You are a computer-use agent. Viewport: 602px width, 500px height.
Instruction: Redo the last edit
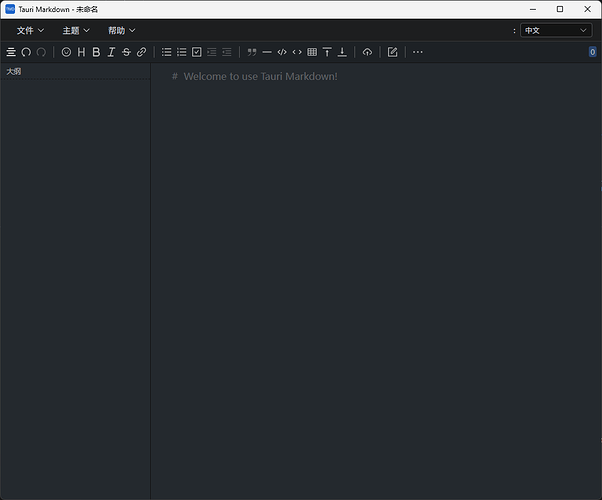(x=41, y=52)
